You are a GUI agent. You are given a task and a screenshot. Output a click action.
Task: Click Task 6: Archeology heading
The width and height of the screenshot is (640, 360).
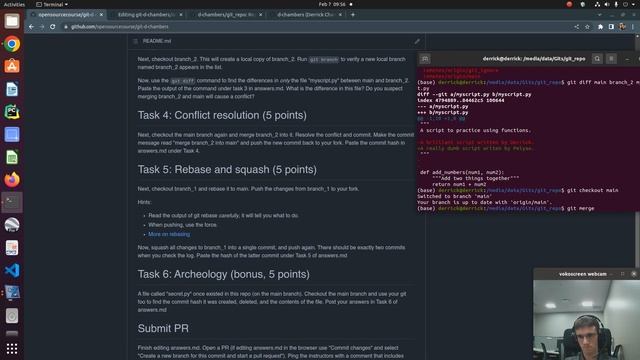(223, 274)
